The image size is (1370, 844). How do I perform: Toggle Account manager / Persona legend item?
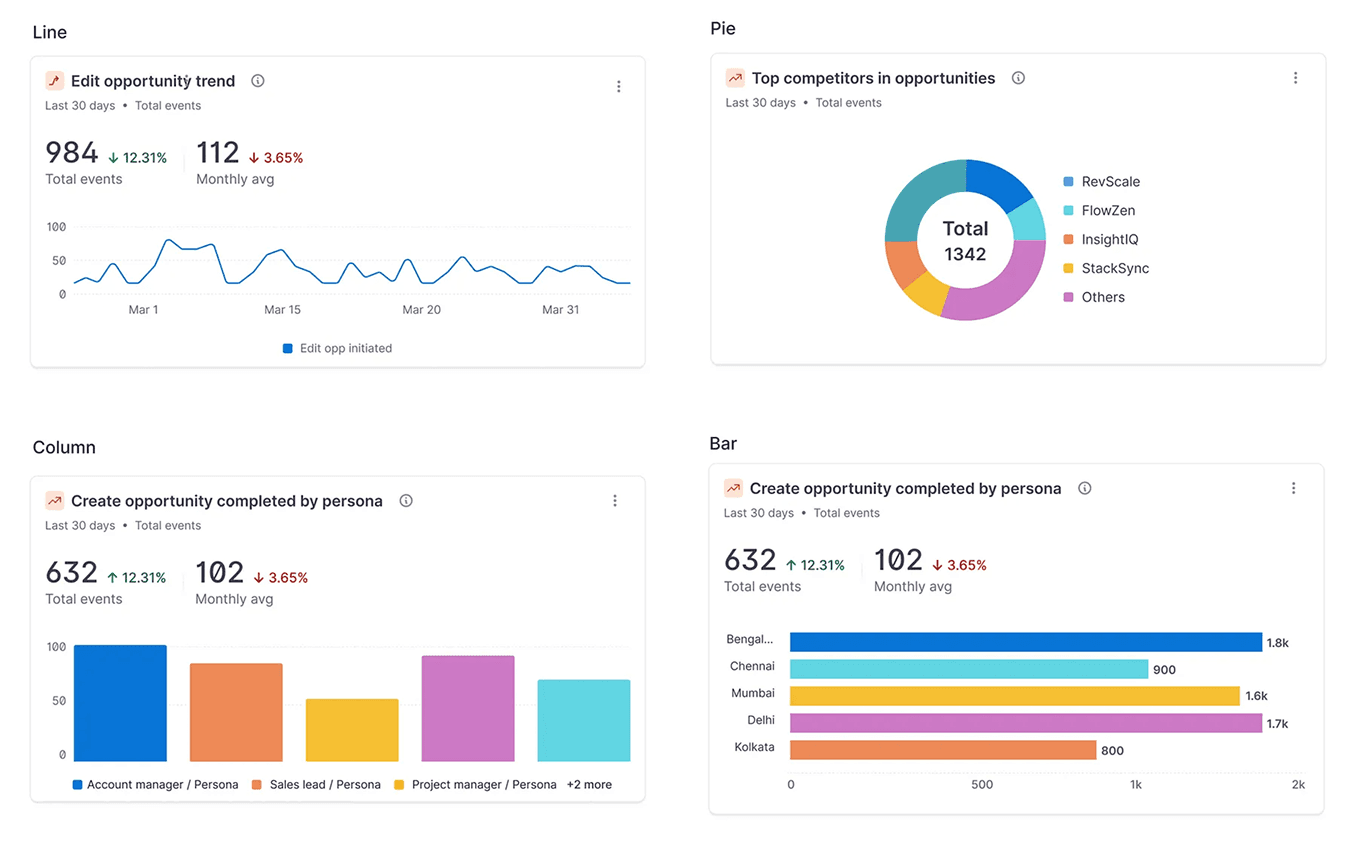[x=155, y=785]
